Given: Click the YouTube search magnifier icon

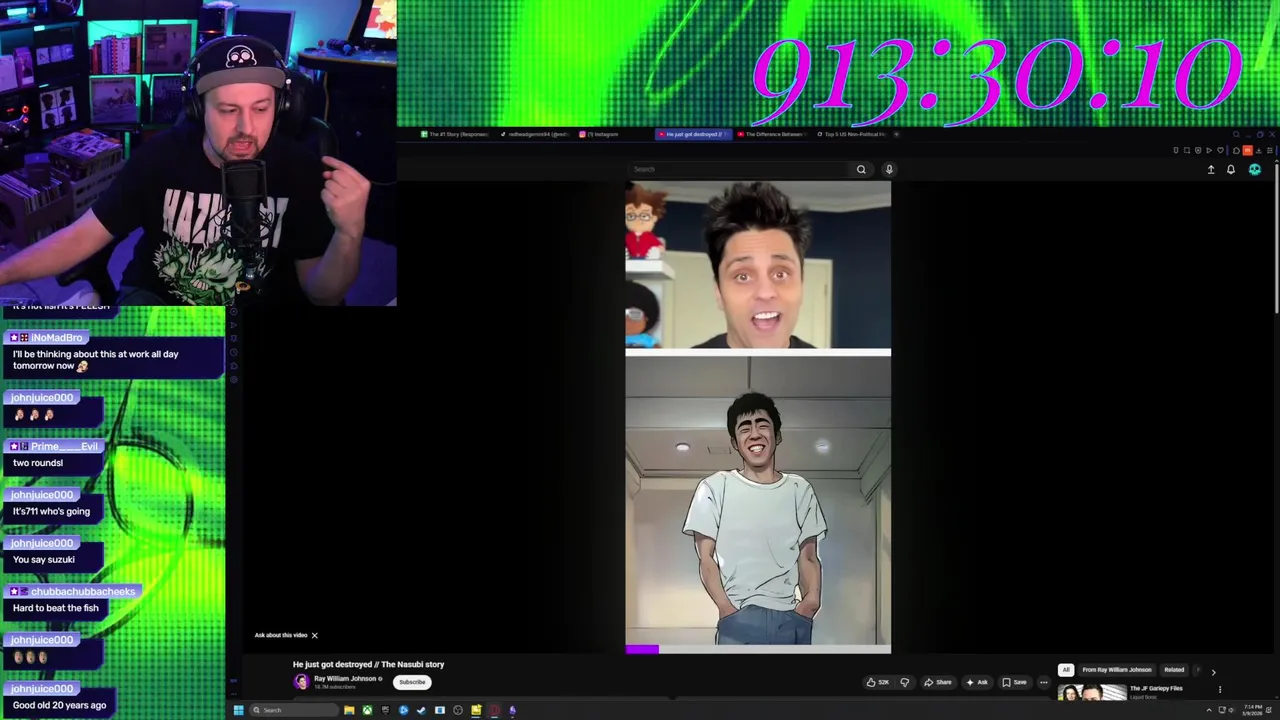Looking at the screenshot, I should (860, 169).
